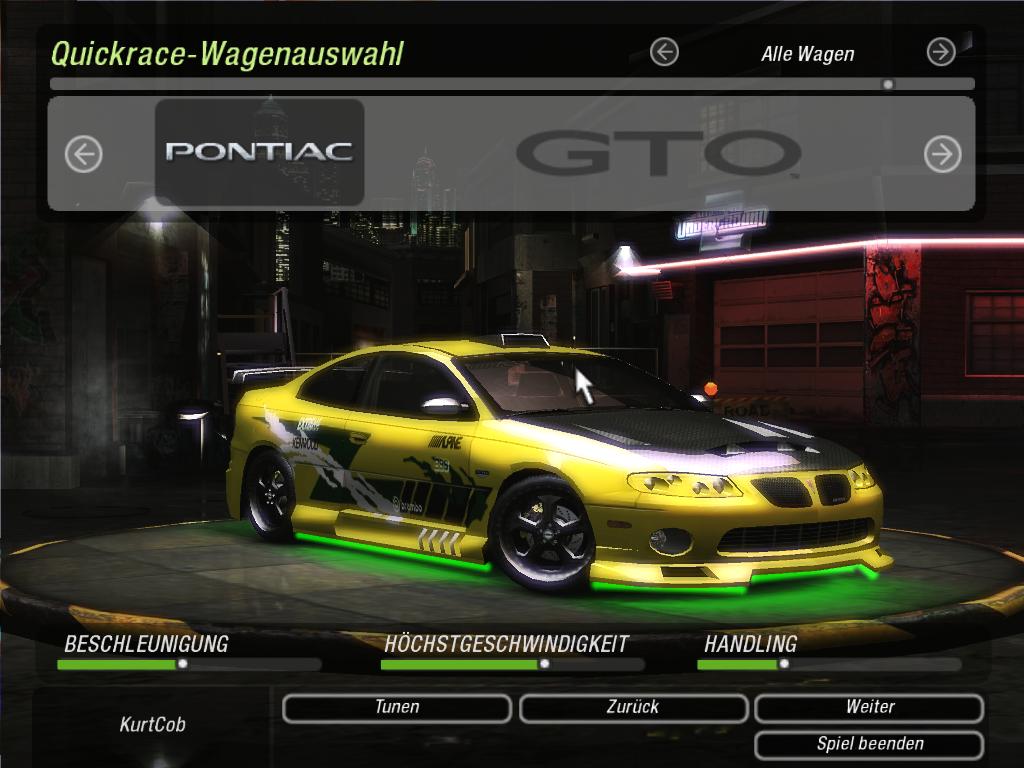Click the Beschleunigung label
The width and height of the screenshot is (1024, 768).
146,645
